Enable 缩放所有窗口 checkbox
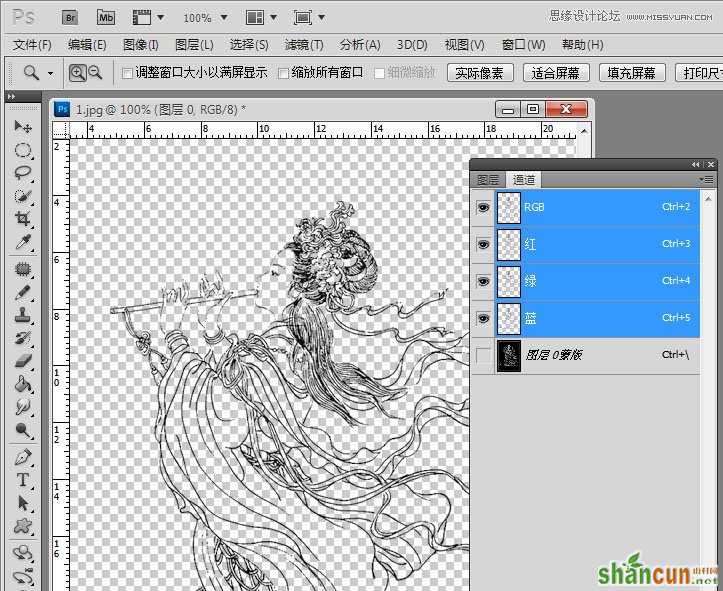 click(284, 73)
